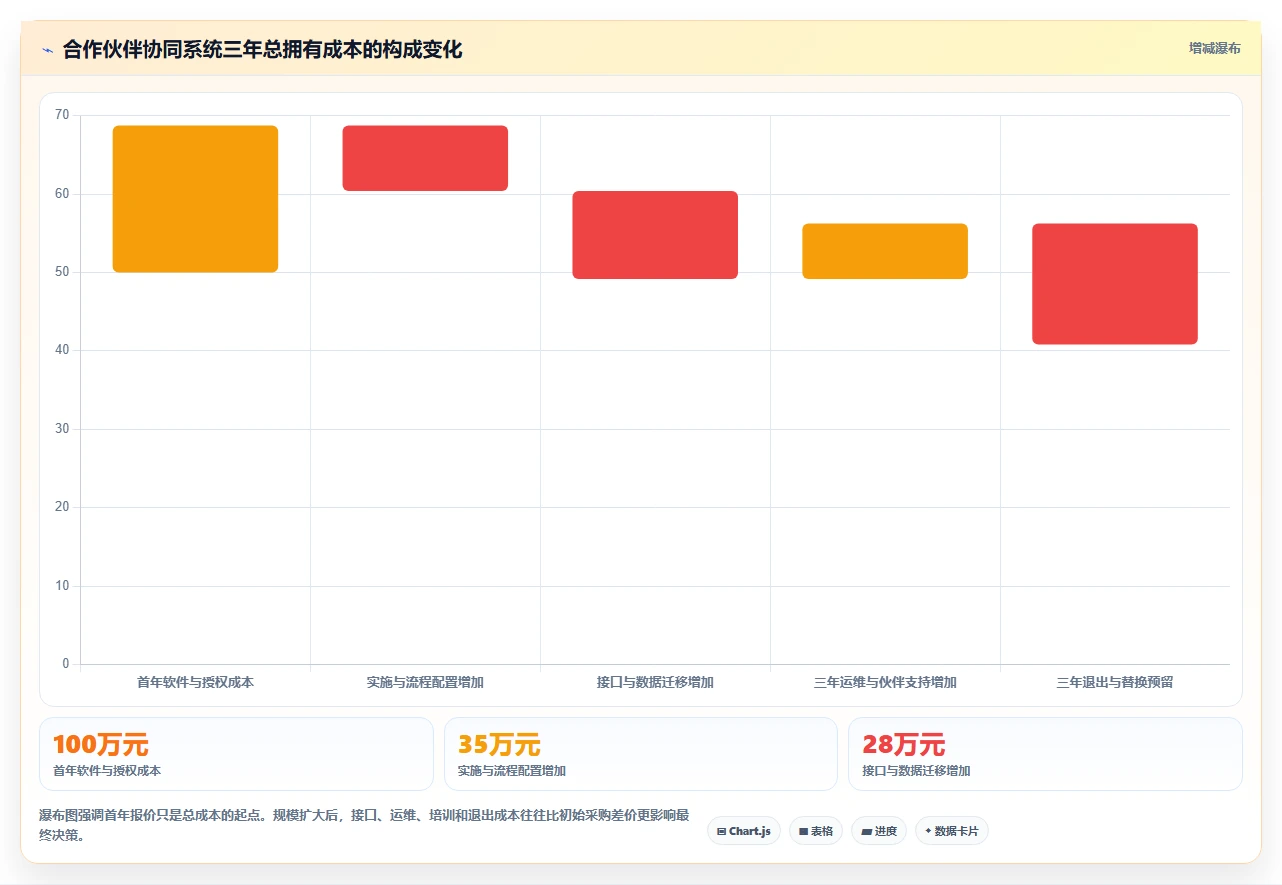Click 首年软件与授权成本 caption under 100万元
1282x885 pixels.
[x=107, y=771]
